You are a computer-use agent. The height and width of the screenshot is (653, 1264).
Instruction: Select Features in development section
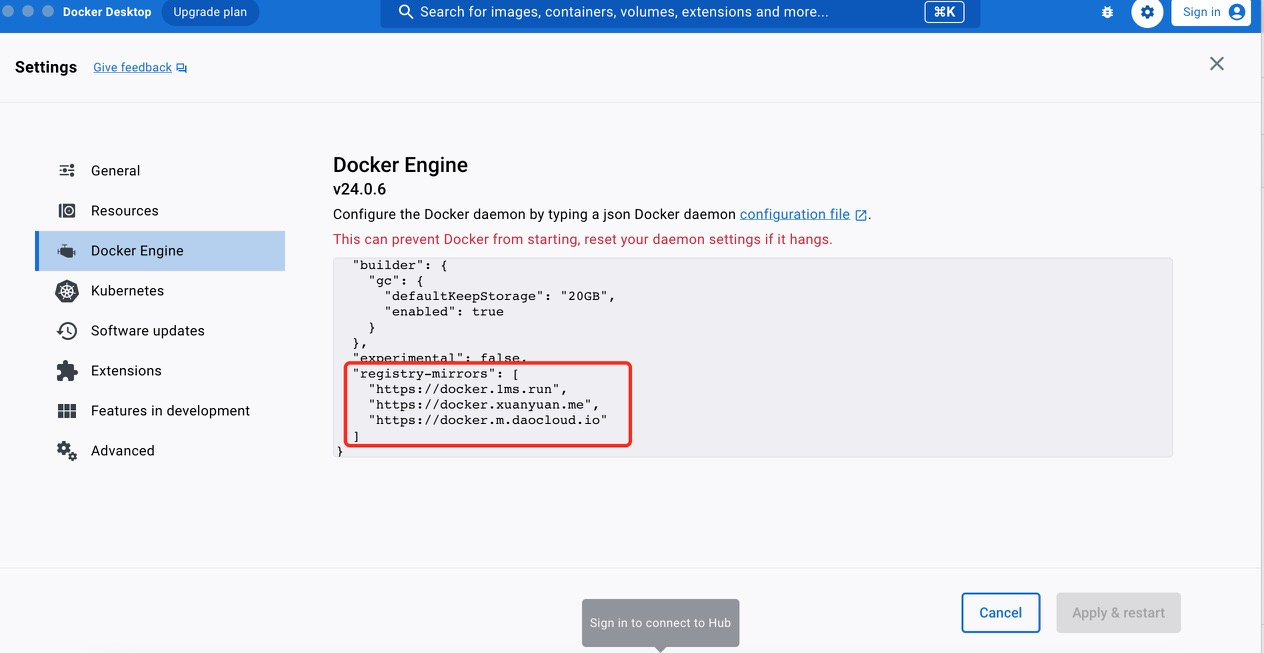(x=160, y=410)
